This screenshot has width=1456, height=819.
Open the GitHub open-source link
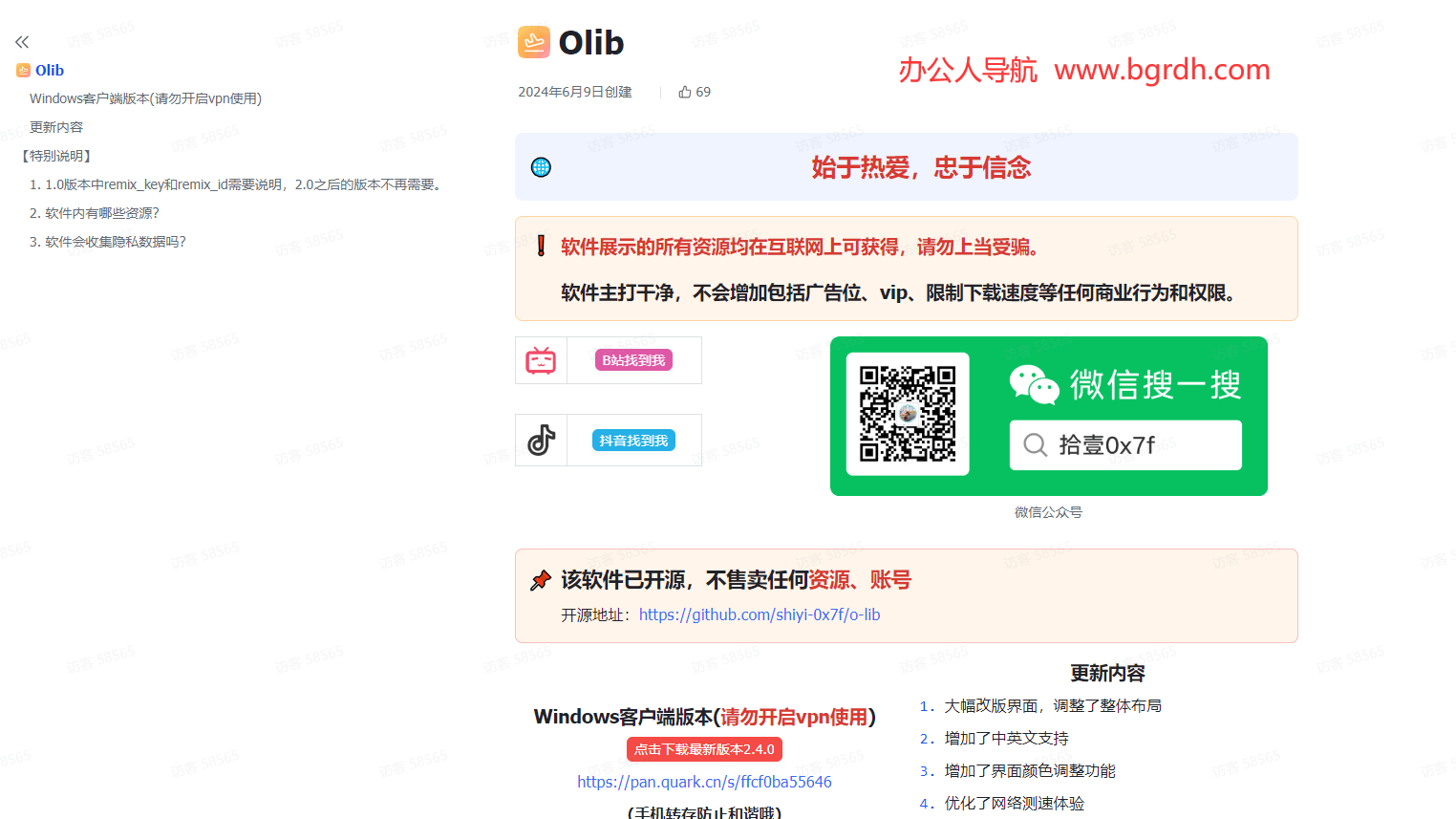[759, 614]
